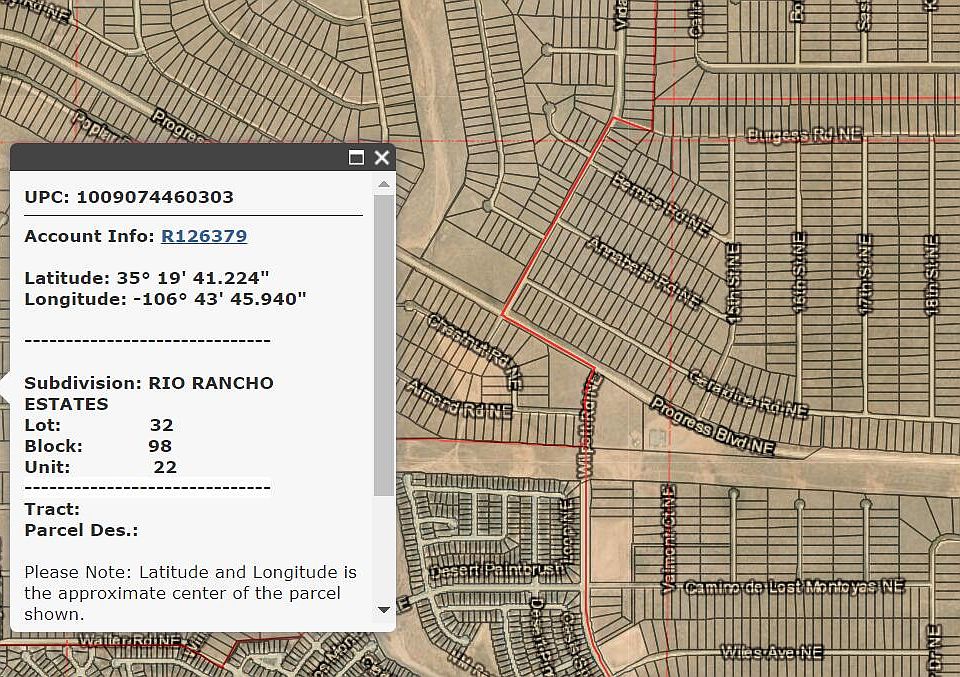The width and height of the screenshot is (960, 677).
Task: Click the Almond Rd NE street label
Action: [459, 398]
